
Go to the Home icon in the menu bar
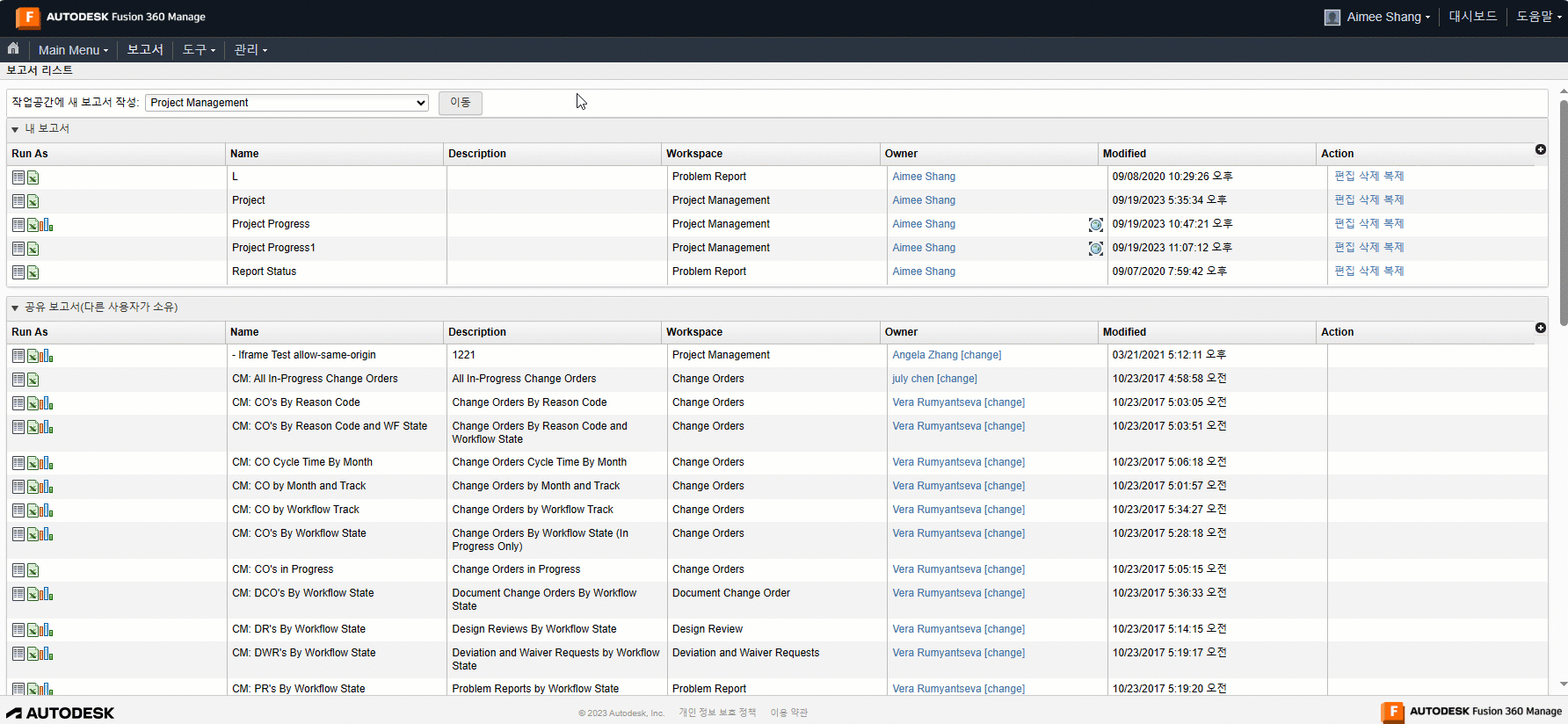point(13,49)
